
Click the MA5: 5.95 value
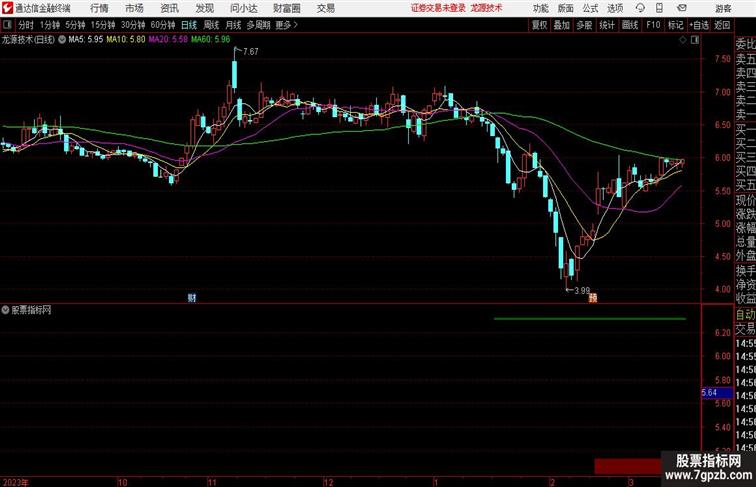(x=85, y=40)
